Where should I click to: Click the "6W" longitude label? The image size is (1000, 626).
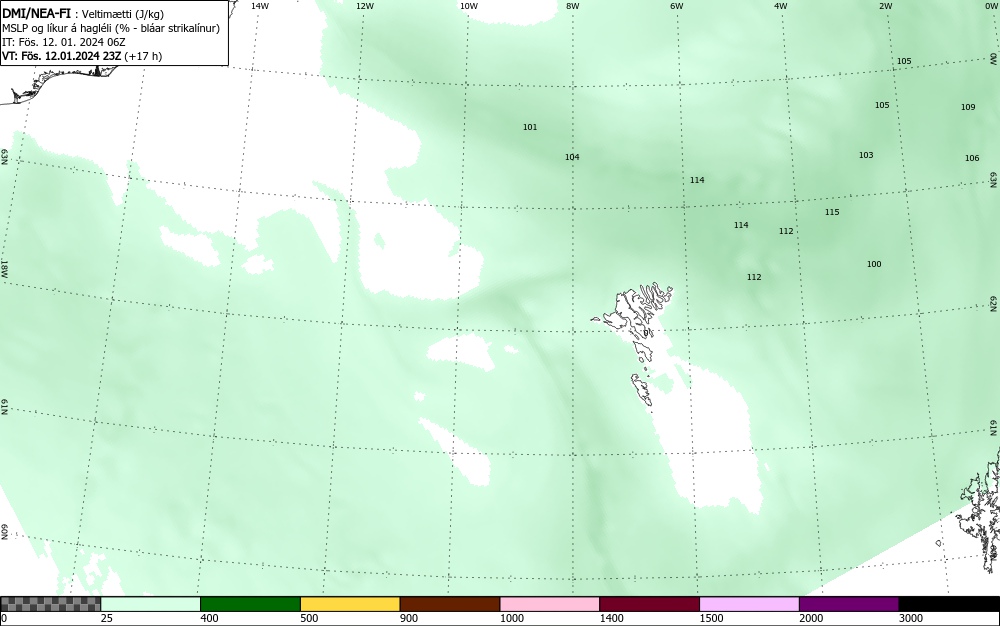click(677, 6)
